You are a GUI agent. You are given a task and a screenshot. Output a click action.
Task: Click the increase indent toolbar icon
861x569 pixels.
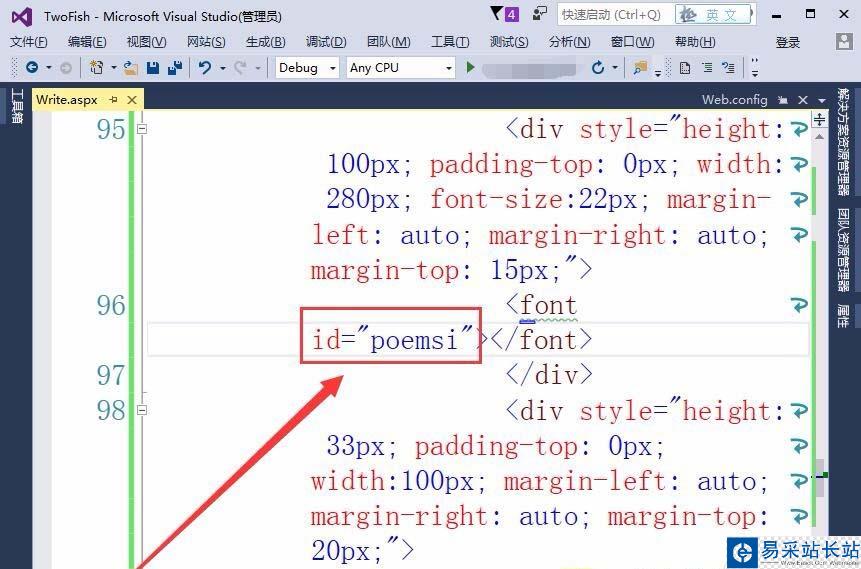tap(707, 68)
